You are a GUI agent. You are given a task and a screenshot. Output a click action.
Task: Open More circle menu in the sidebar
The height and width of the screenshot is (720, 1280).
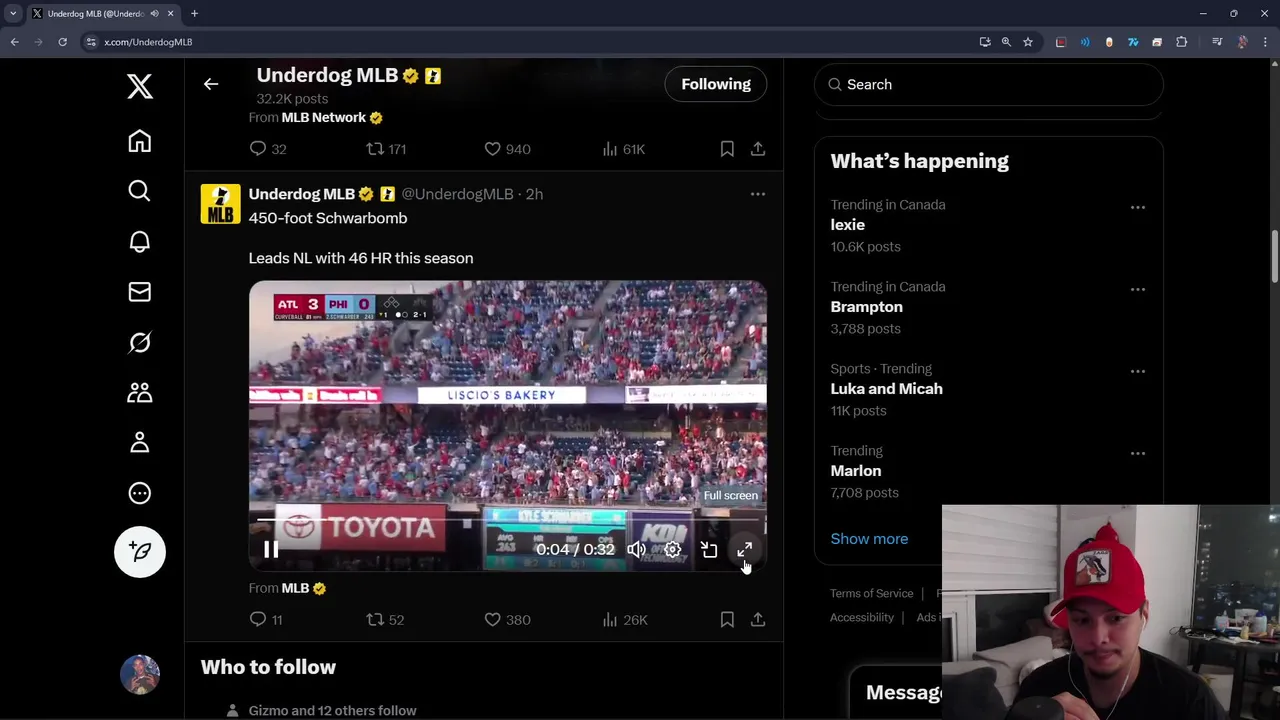pos(140,493)
